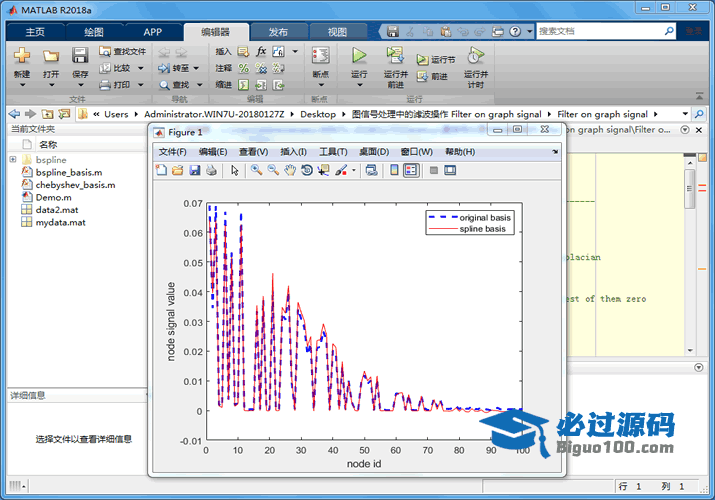Image resolution: width=715 pixels, height=500 pixels.
Task: Activate the Rotate 3D tool
Action: pos(307,170)
